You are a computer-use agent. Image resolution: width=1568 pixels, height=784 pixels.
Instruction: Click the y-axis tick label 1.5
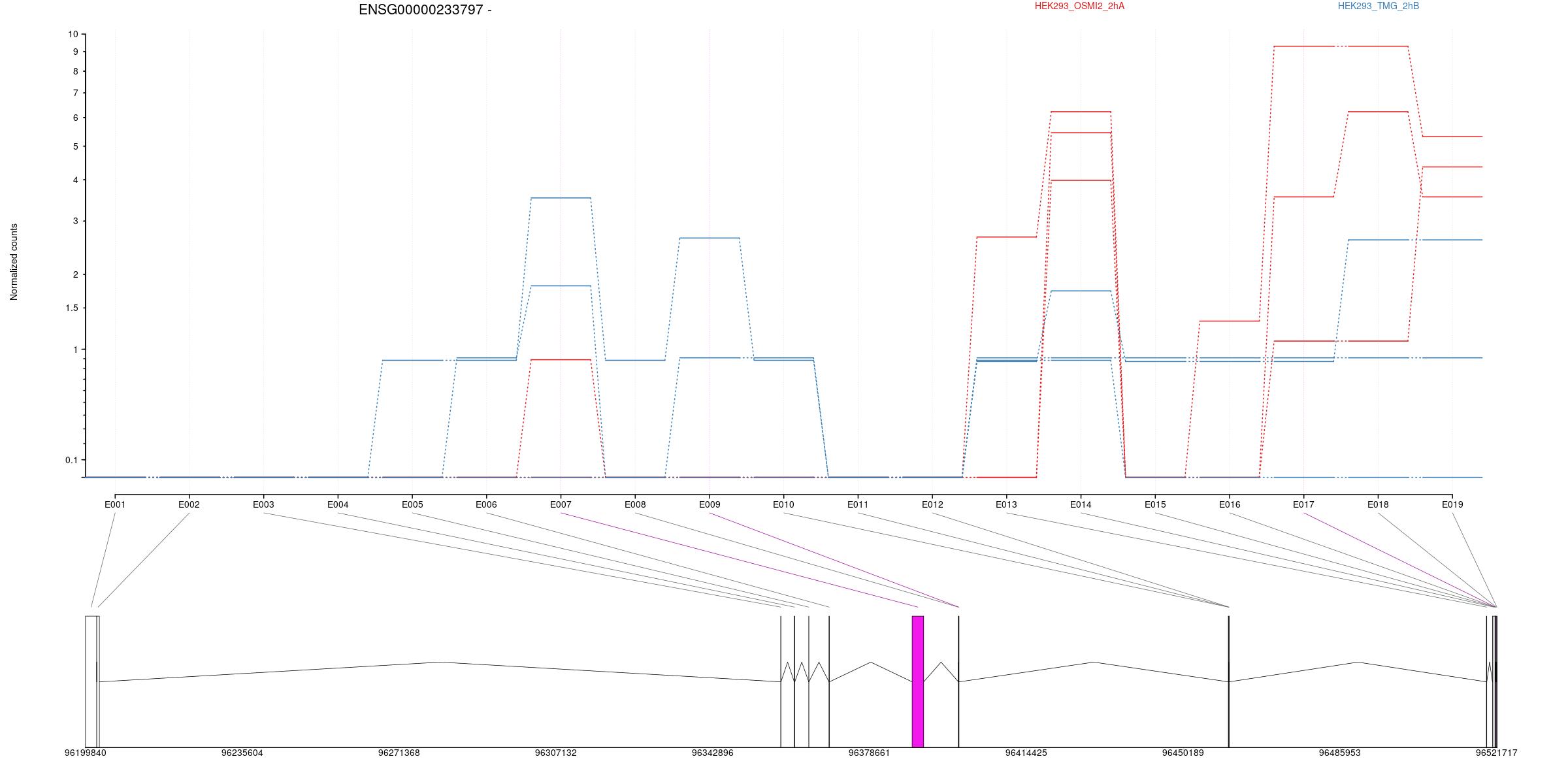coord(72,308)
